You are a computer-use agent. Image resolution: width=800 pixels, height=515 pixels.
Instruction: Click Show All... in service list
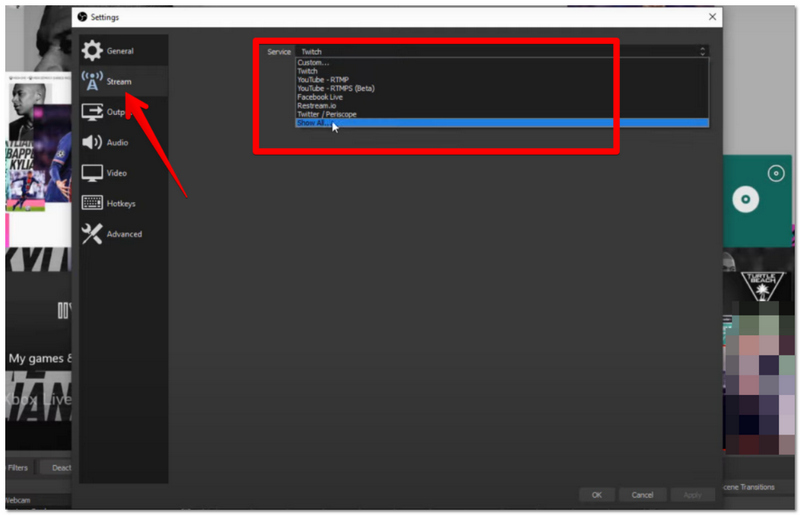(x=314, y=123)
